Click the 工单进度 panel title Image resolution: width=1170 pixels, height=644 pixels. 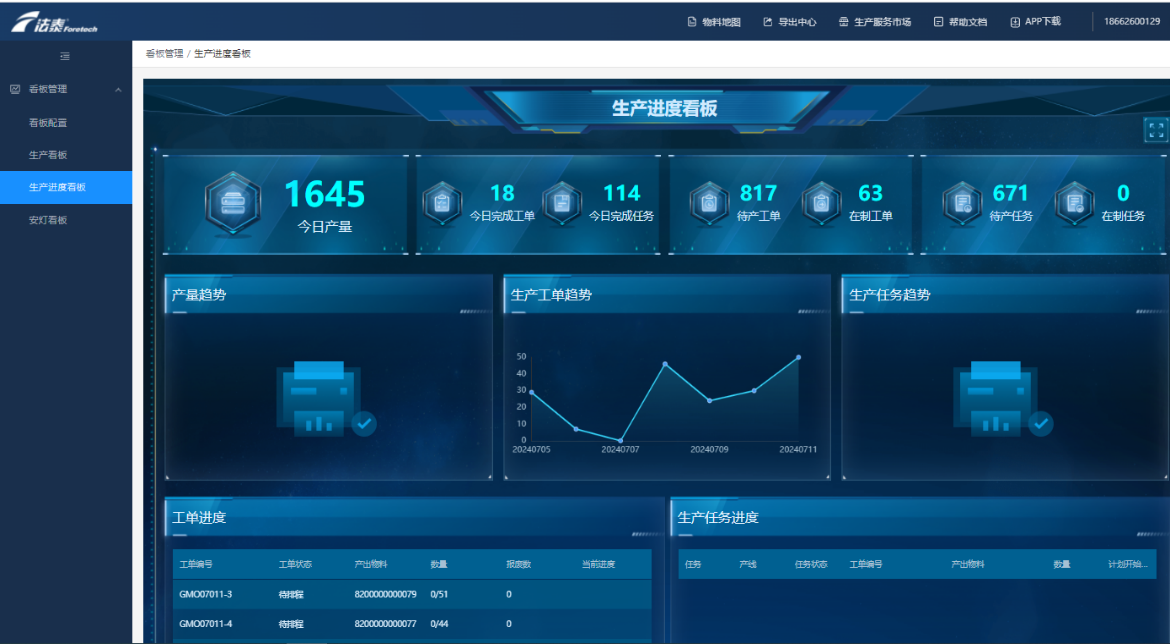click(x=199, y=518)
